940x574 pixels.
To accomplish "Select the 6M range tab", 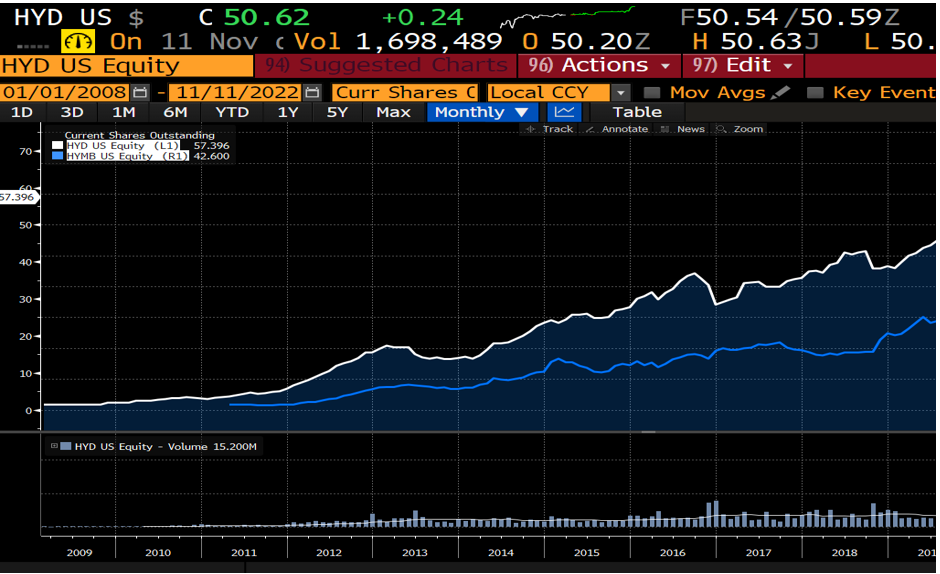I will 175,112.
